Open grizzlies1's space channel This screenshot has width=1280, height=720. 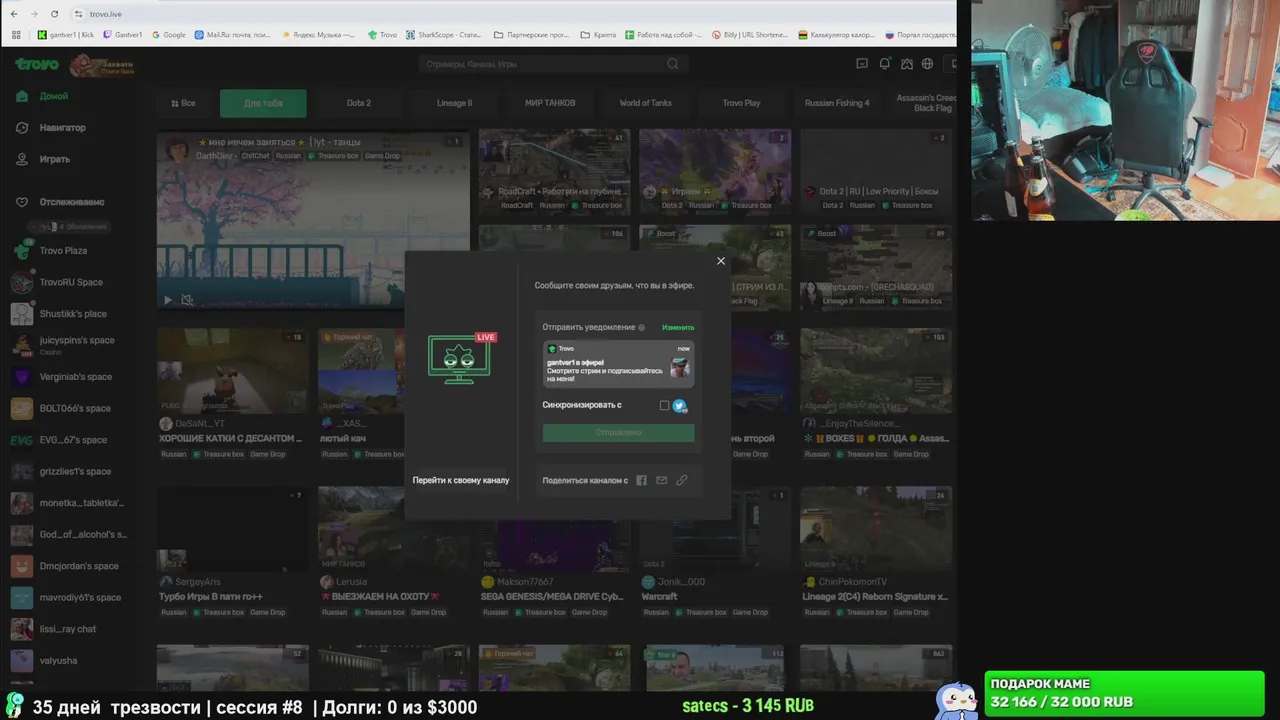click(x=75, y=471)
